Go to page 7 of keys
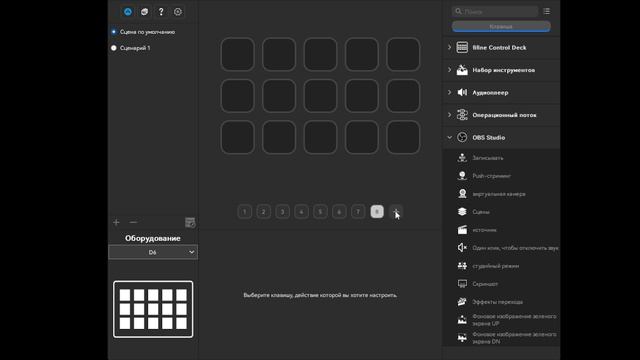 358,212
